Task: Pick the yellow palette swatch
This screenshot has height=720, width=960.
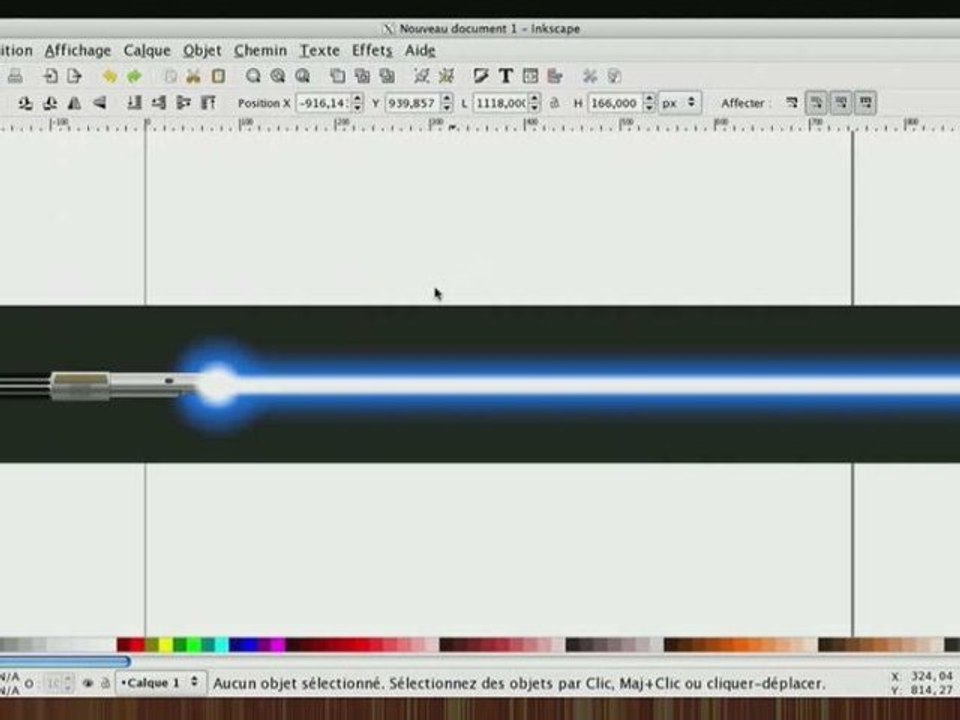Action: coord(166,645)
